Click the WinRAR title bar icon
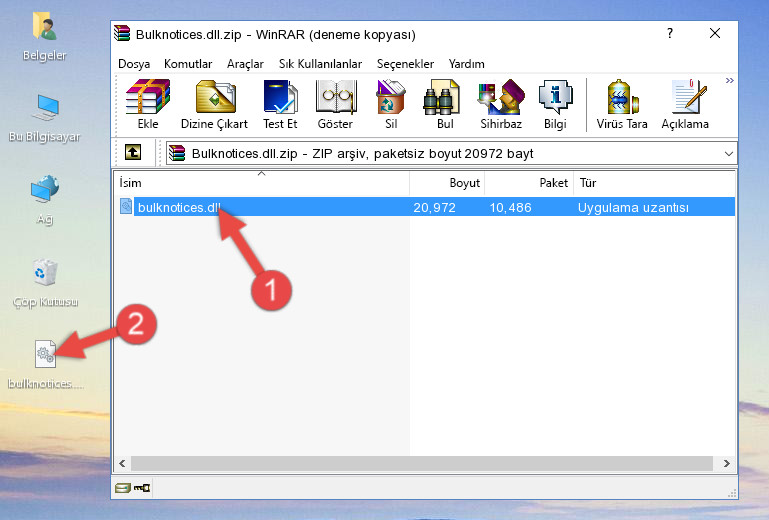This screenshot has height=520, width=769. pos(122,33)
